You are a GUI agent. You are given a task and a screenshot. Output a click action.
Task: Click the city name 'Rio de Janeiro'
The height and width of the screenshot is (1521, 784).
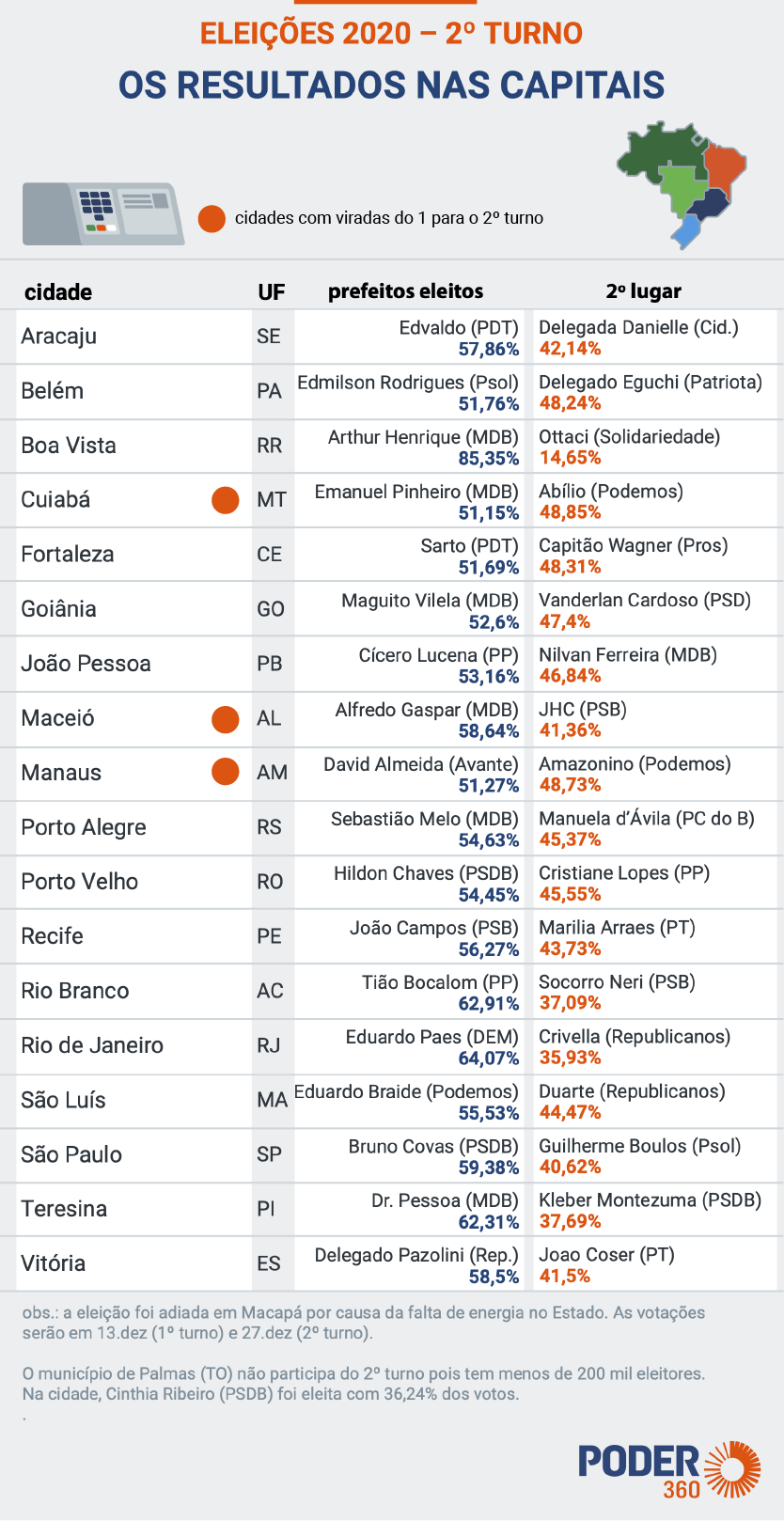(x=92, y=1045)
